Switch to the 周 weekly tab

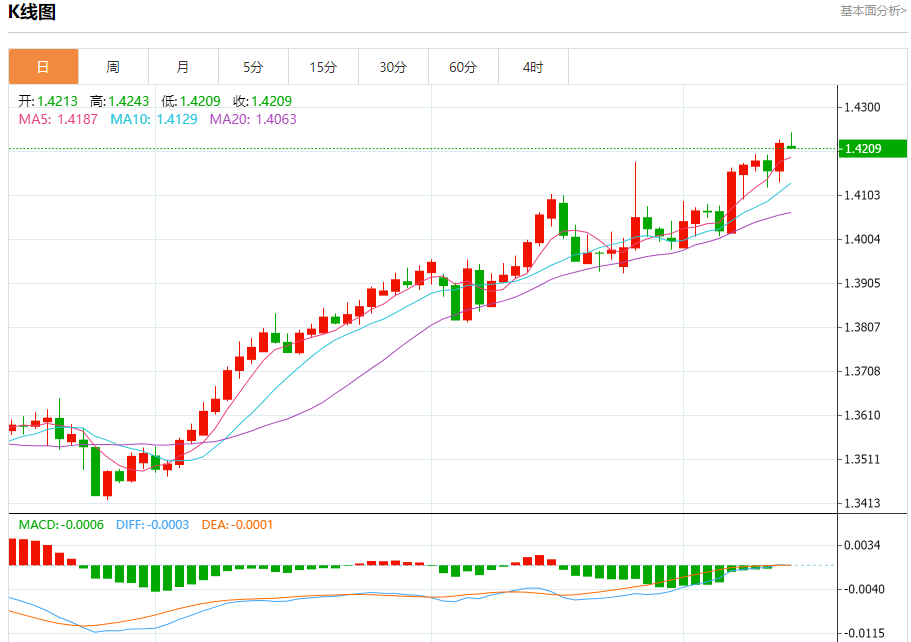point(113,67)
